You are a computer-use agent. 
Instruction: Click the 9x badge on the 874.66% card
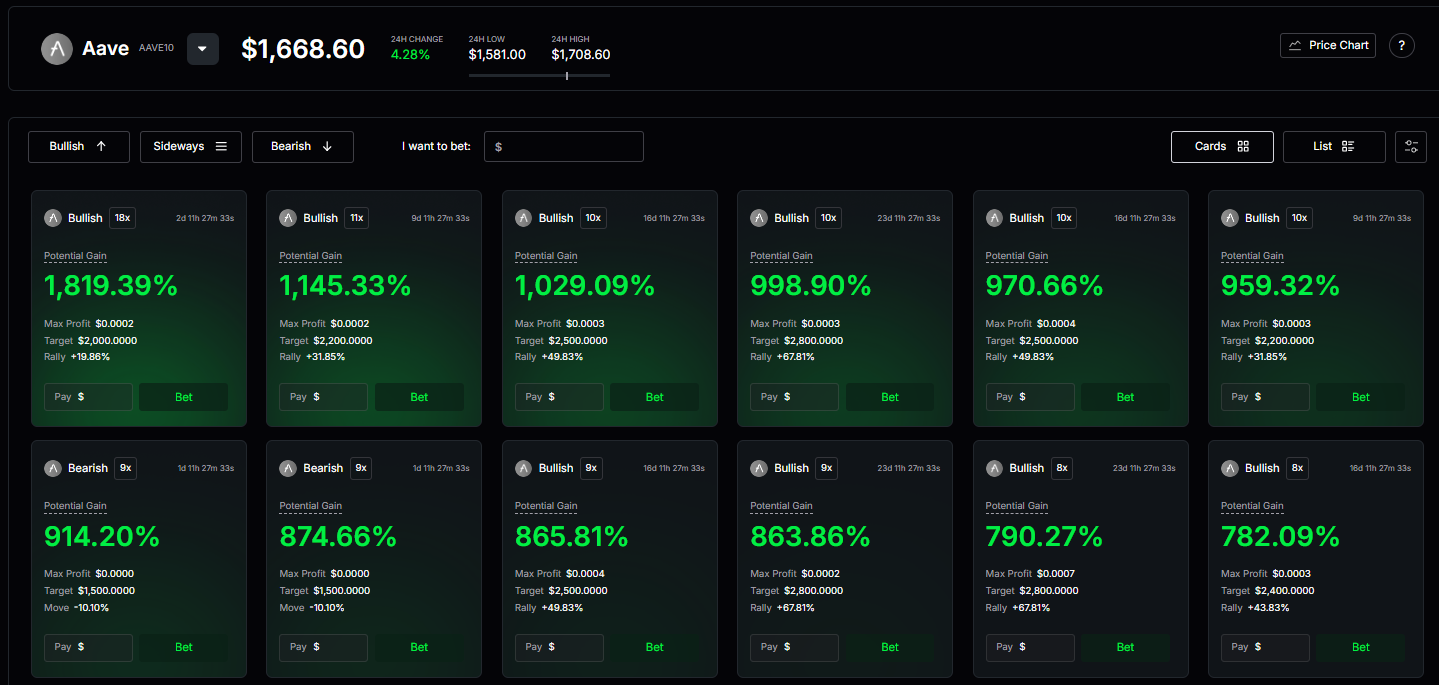361,468
